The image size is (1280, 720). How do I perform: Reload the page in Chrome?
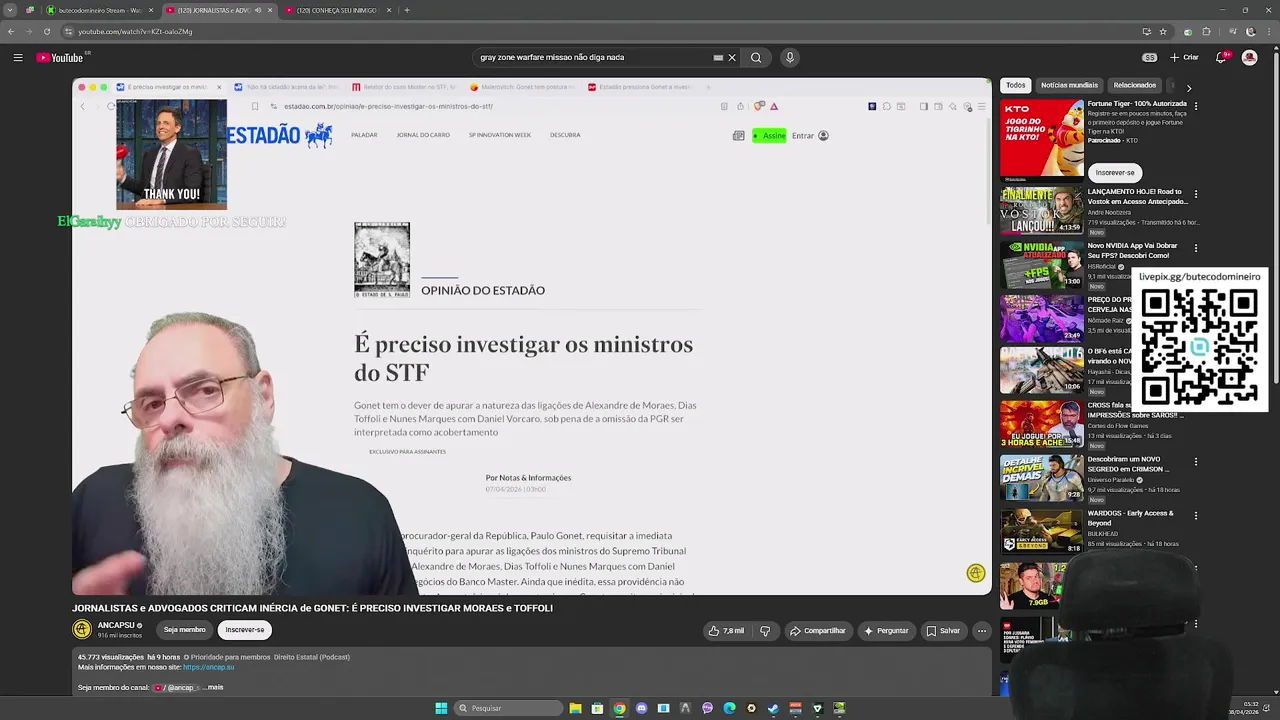(46, 31)
